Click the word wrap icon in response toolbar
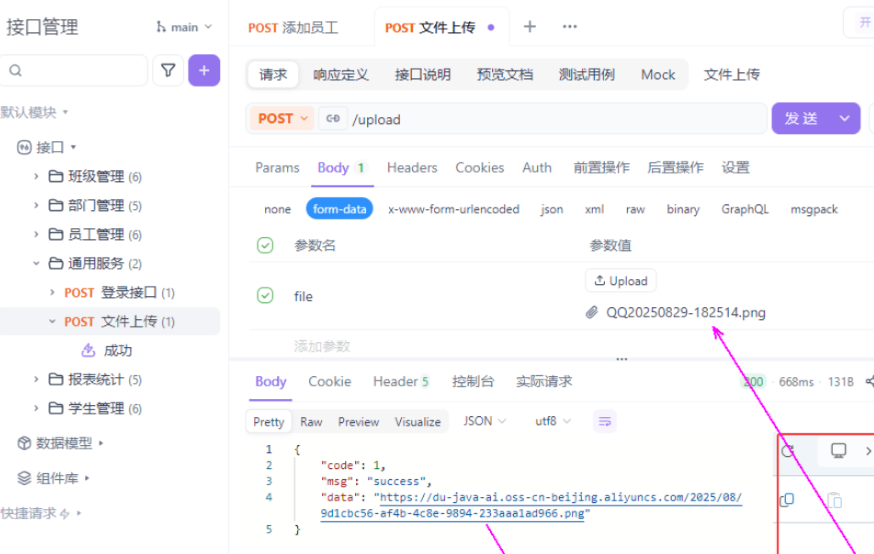874x554 pixels. [604, 421]
